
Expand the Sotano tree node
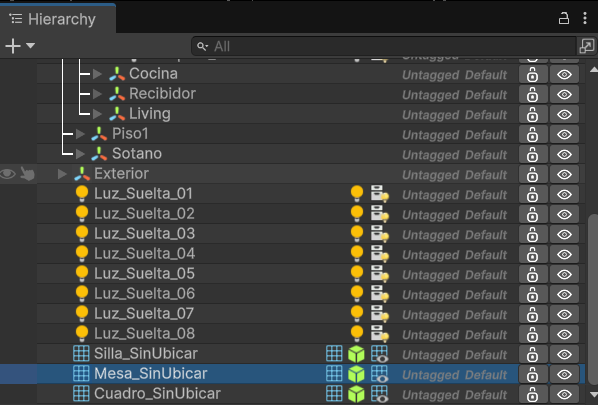[x=80, y=154]
